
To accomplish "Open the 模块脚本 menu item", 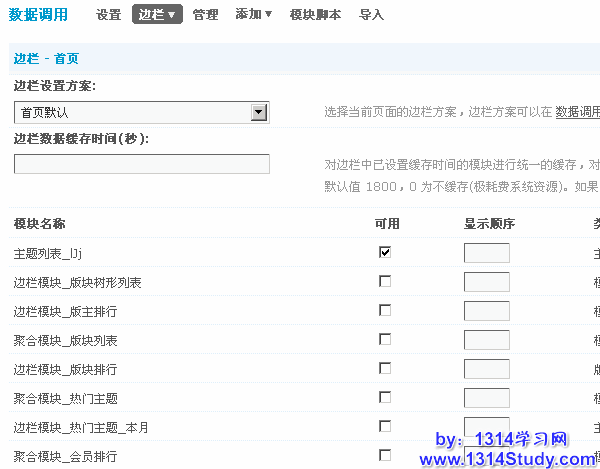I will pyautogui.click(x=315, y=15).
